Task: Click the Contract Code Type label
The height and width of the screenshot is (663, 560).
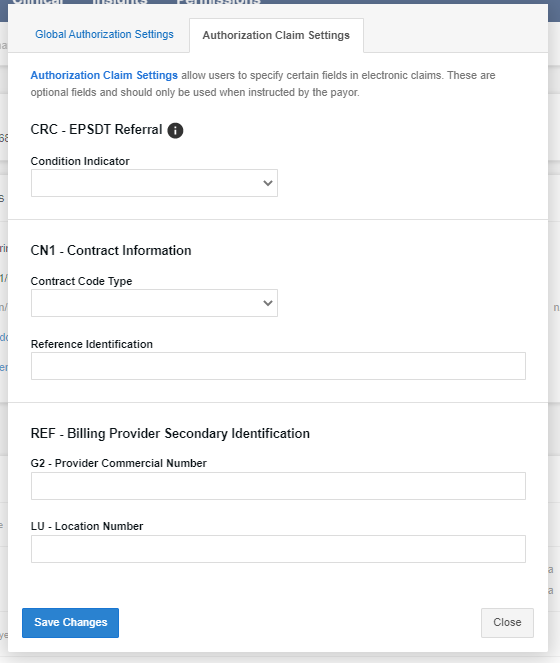Action: [81, 281]
